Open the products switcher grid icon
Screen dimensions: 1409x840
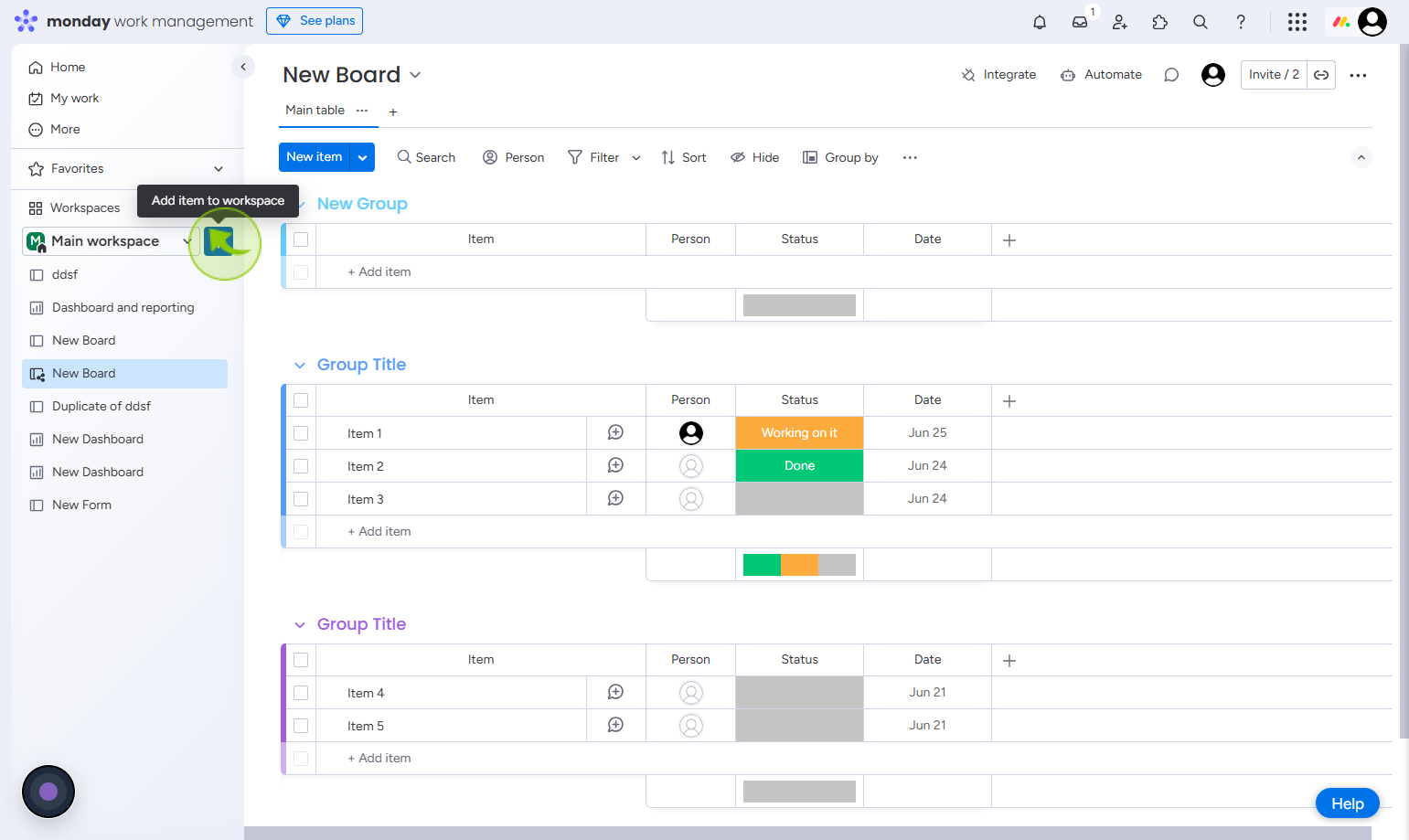1297,22
